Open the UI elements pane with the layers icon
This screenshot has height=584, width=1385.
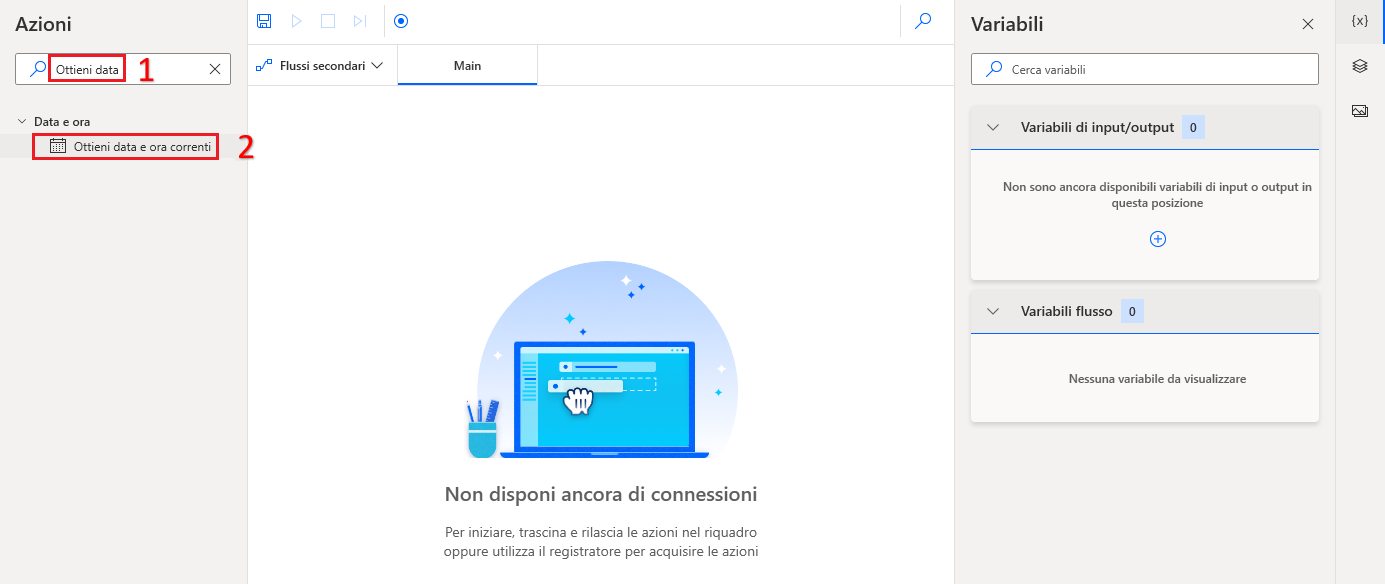tap(1360, 66)
